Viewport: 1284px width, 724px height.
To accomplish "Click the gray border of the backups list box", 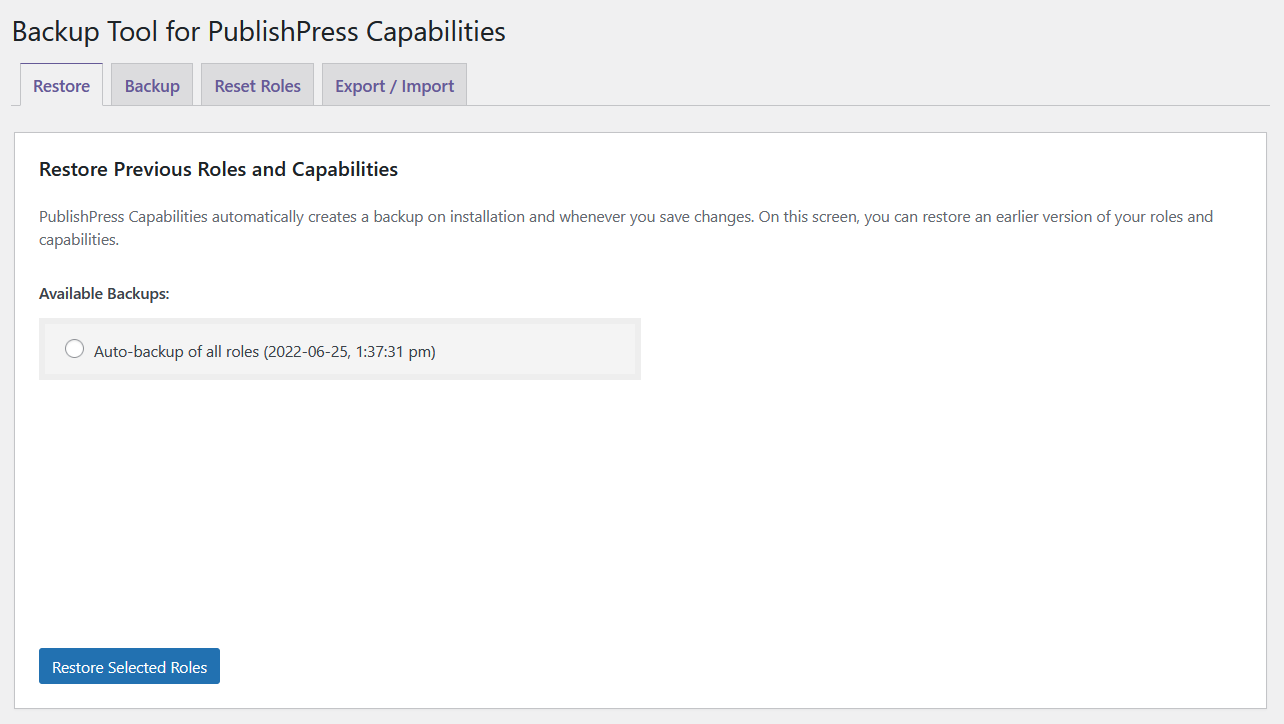I will [340, 377].
